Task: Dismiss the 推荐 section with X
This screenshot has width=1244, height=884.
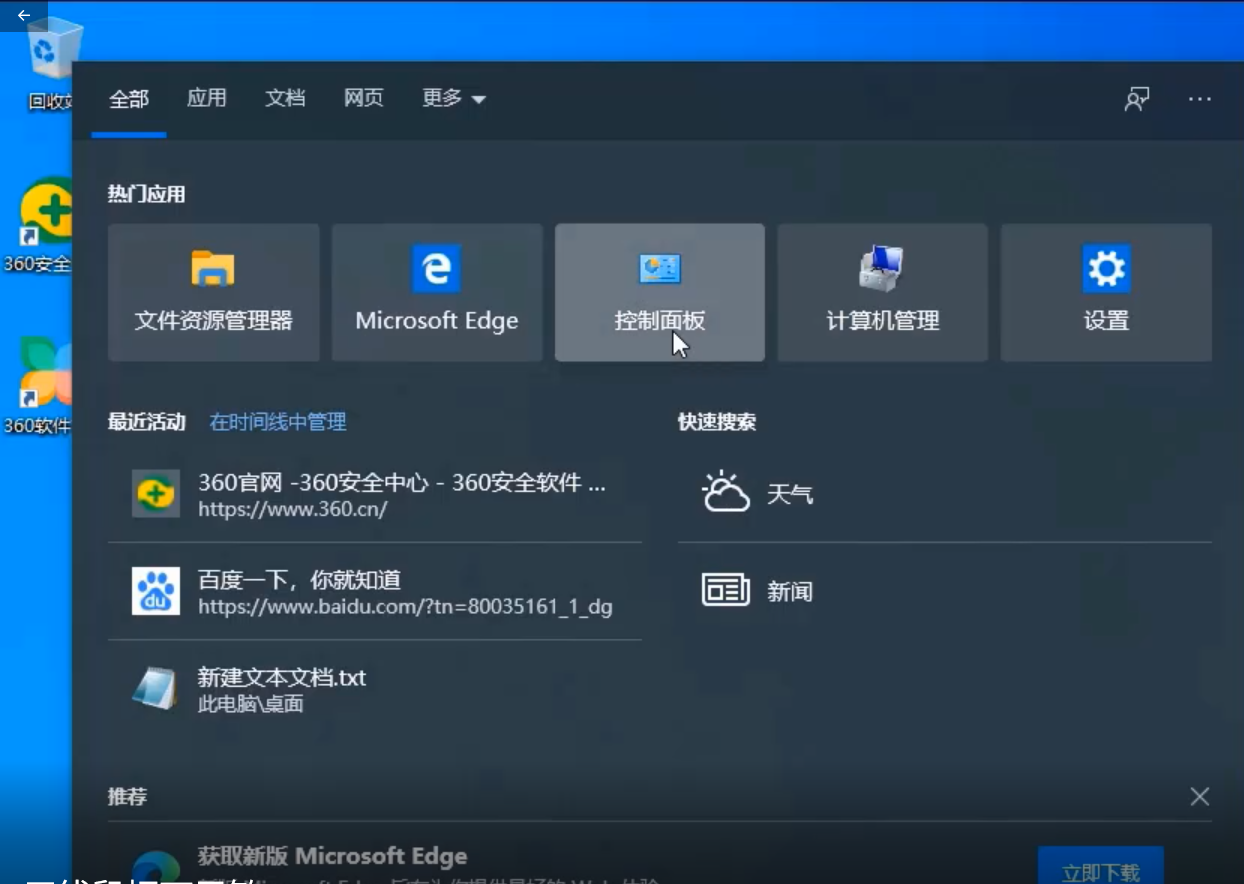Action: 1199,797
